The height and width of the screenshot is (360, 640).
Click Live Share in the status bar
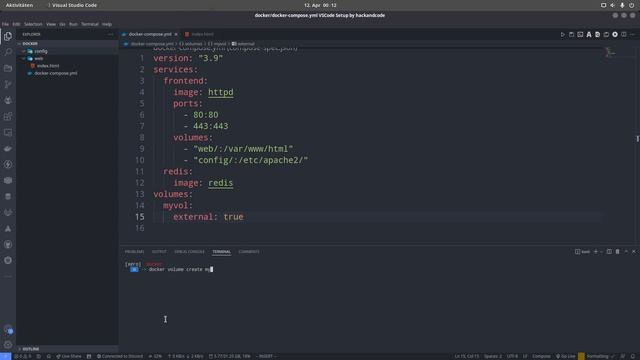click(69, 356)
